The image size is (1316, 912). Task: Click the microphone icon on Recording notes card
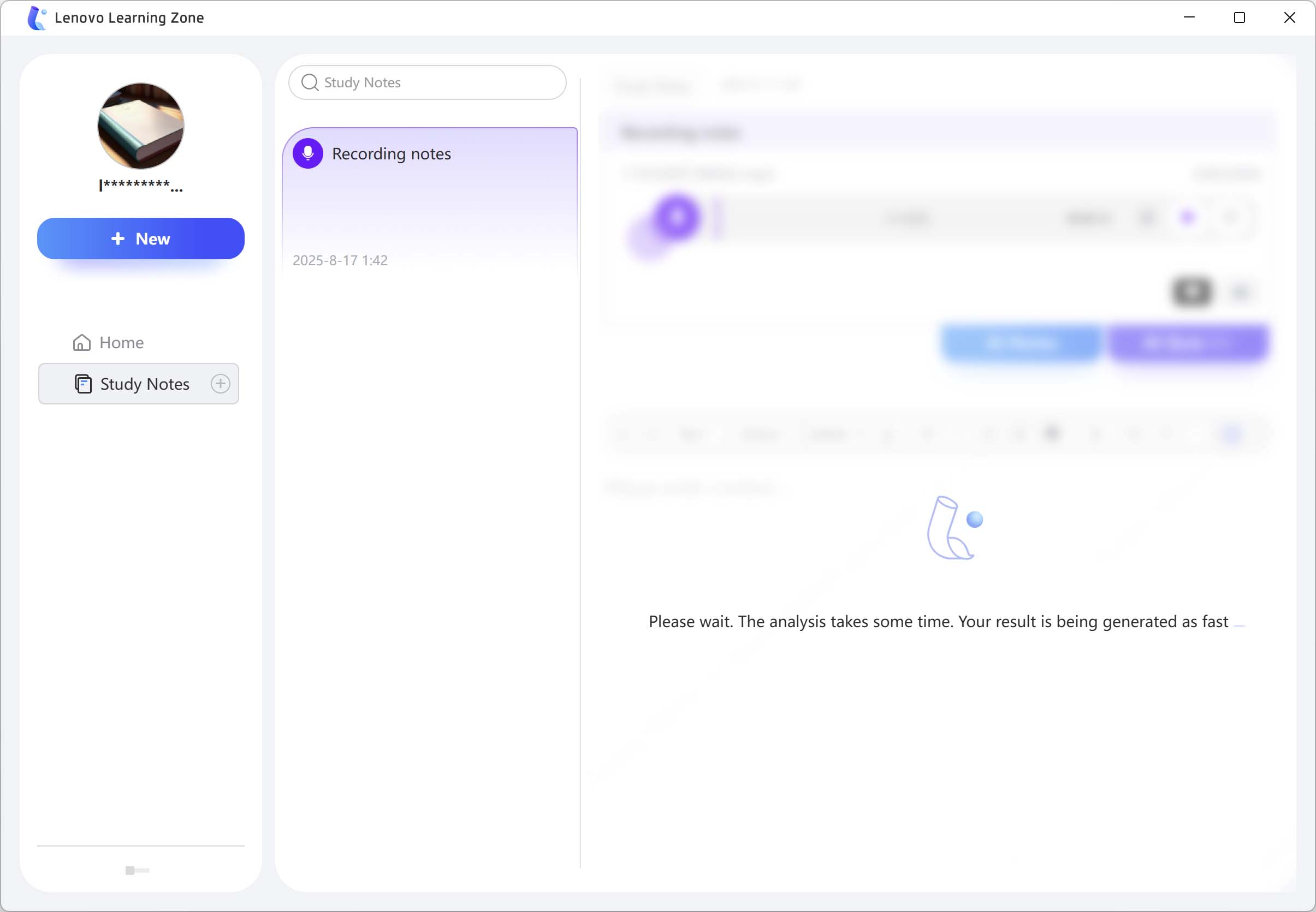(x=307, y=153)
